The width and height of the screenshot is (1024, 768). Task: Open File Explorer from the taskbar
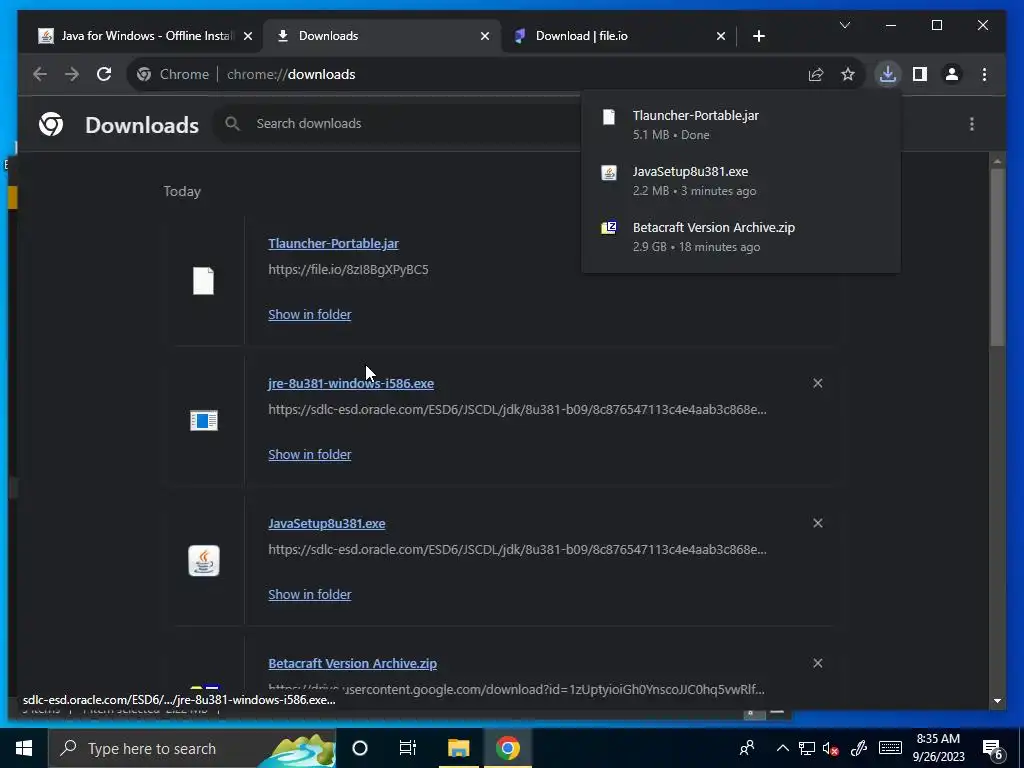(x=458, y=748)
